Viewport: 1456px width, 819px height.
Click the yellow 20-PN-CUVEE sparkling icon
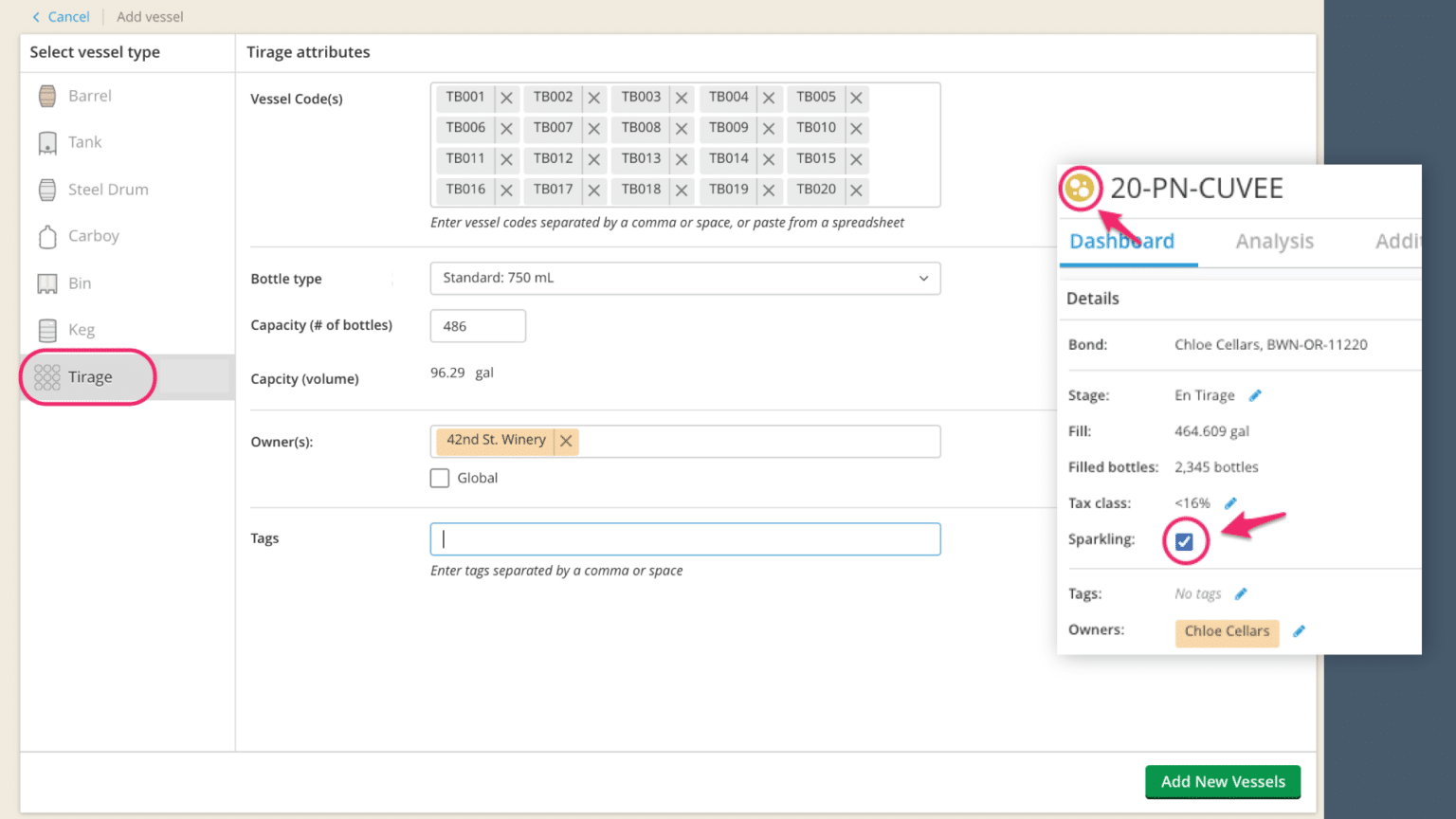coord(1080,189)
